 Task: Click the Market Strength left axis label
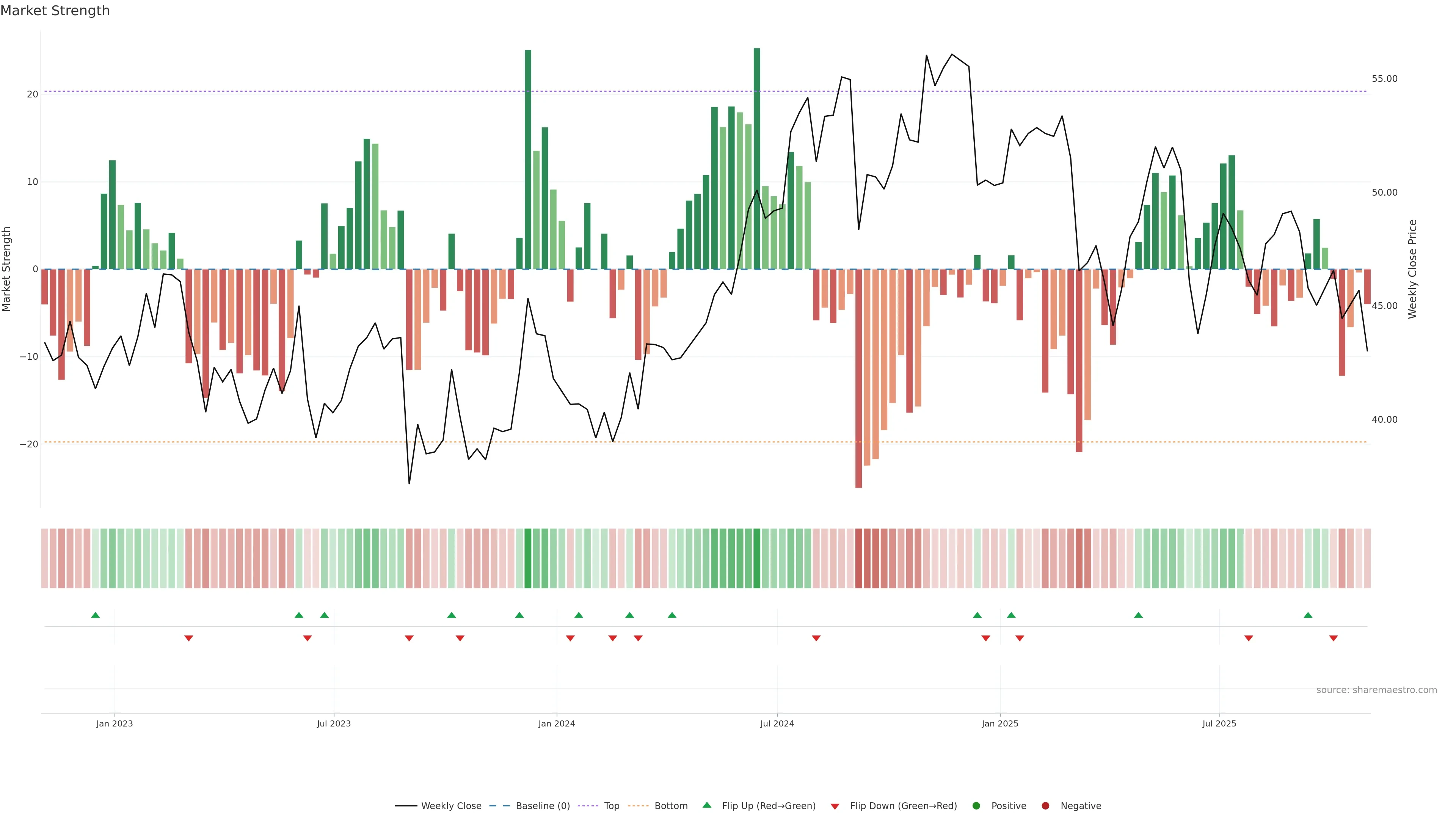[7, 269]
